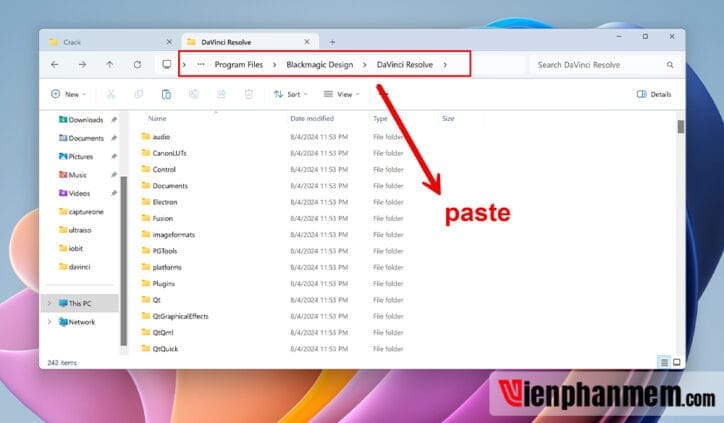
Task: Click the Rename icon in toolbar
Action: point(193,94)
